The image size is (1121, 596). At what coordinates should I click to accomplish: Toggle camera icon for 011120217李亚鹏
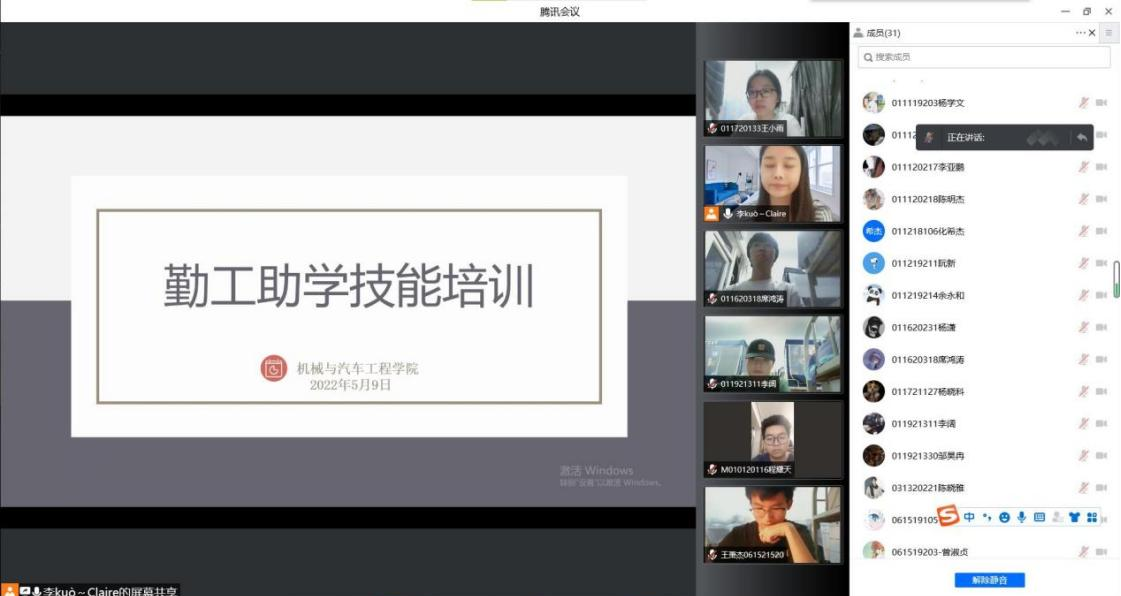coord(1101,167)
